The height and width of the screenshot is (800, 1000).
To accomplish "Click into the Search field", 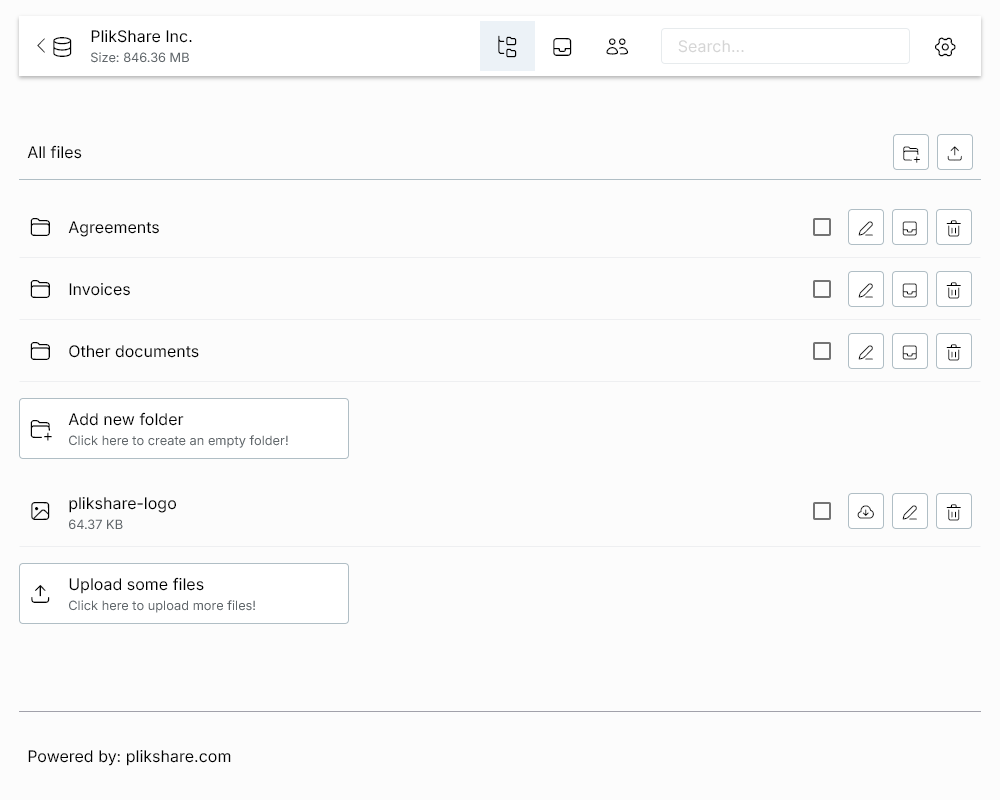I will tap(785, 46).
